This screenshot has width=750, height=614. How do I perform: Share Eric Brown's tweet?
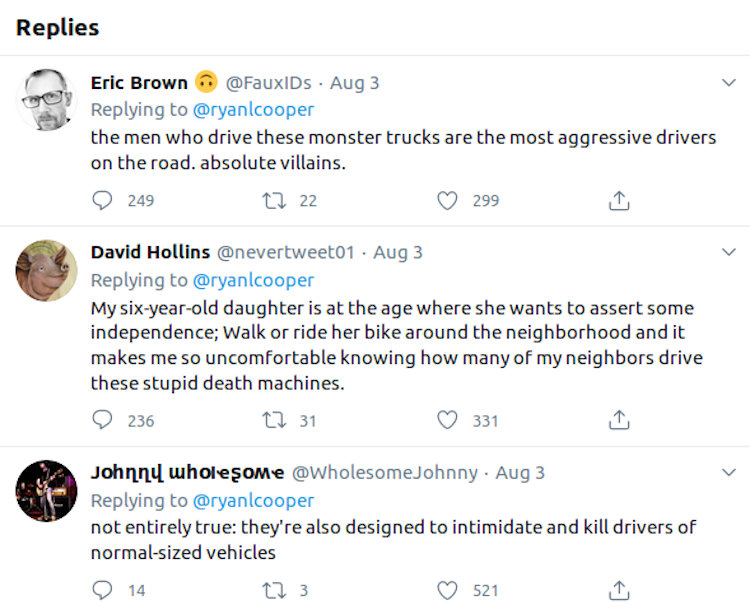coord(619,201)
